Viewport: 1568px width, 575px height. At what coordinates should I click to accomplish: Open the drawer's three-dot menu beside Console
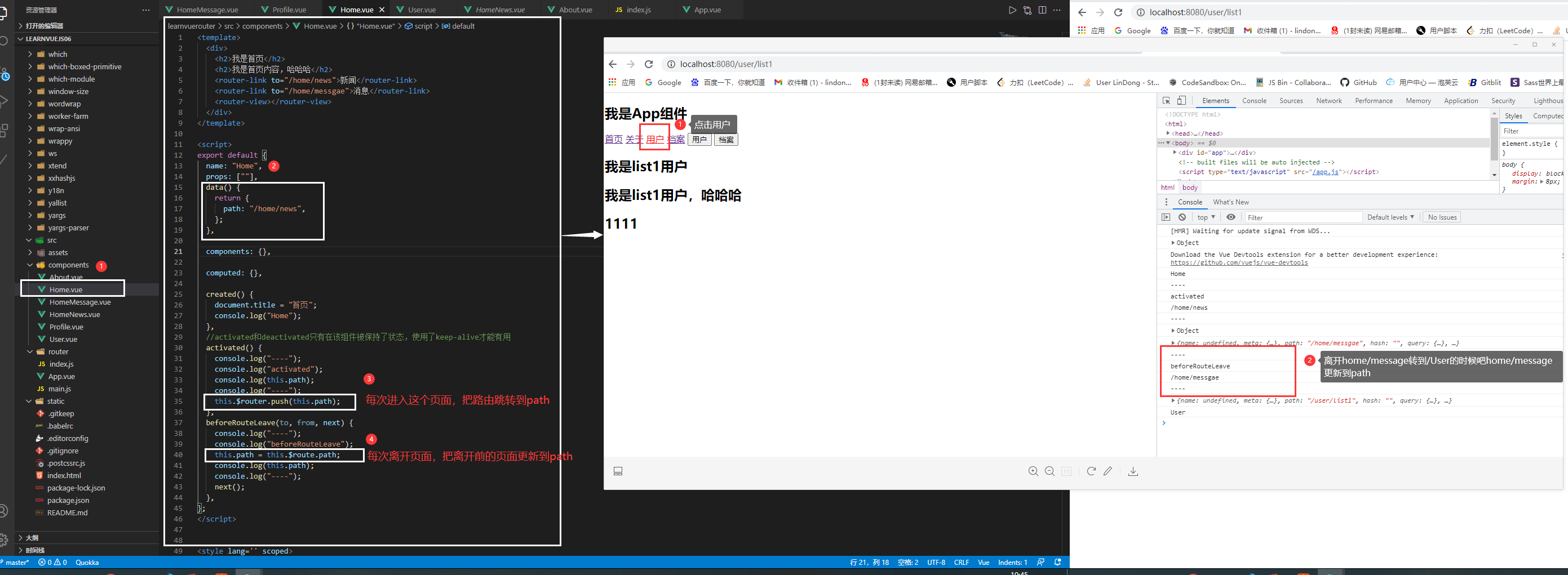(x=1166, y=202)
